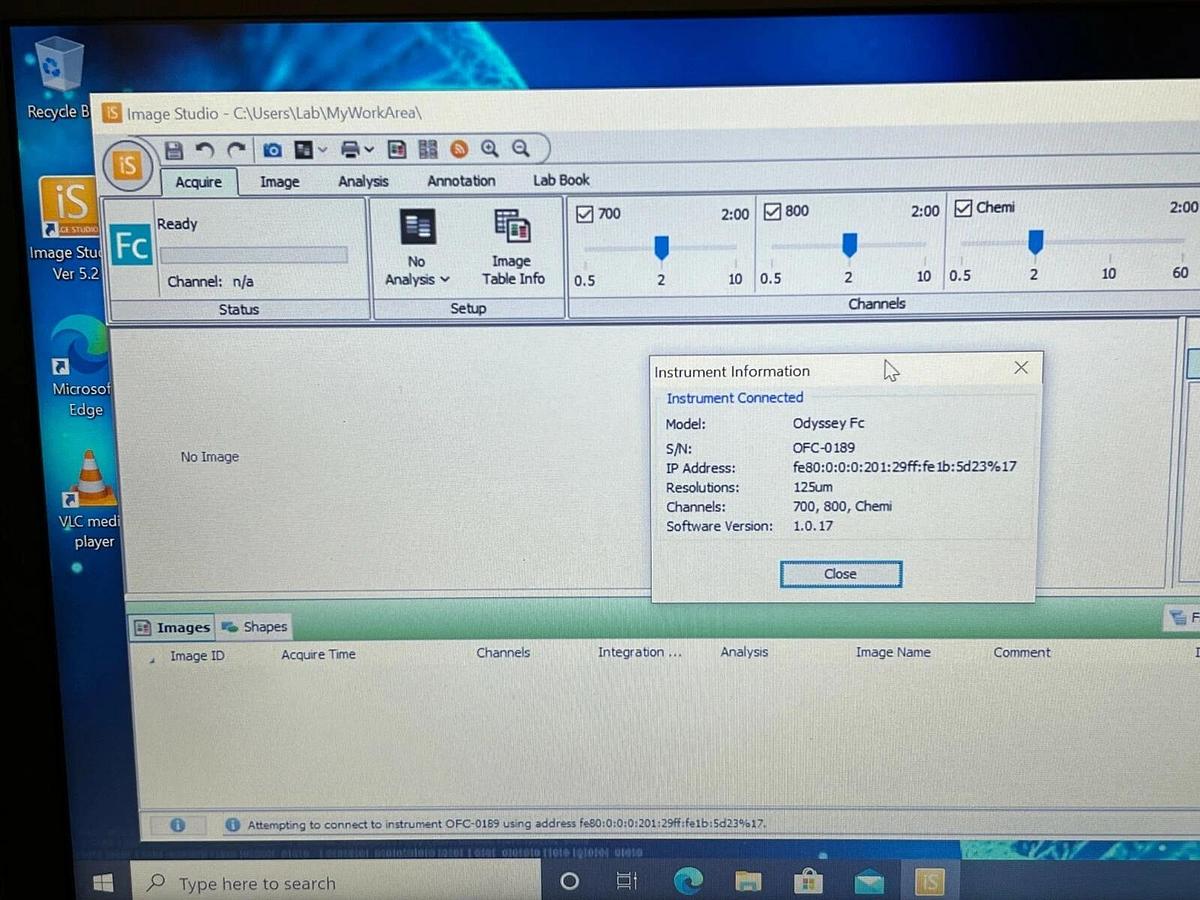Viewport: 1200px width, 900px height.
Task: Open Cortana circle on taskbar
Action: (x=569, y=882)
